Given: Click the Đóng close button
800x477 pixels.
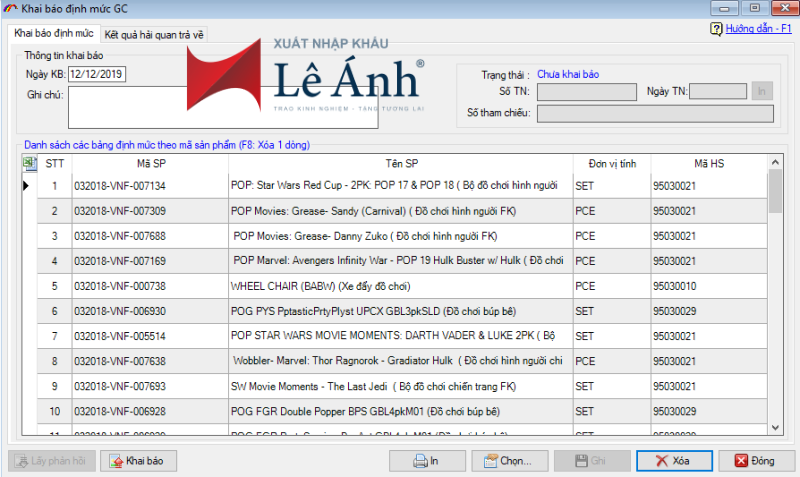Looking at the screenshot, I should coord(757,461).
